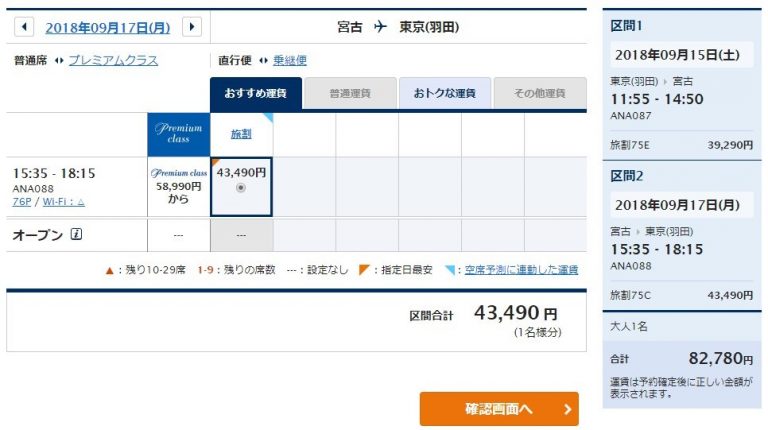This screenshot has width=768, height=430.
Task: Click the airplane icon between 宮古 and 東京
Action: (x=380, y=26)
